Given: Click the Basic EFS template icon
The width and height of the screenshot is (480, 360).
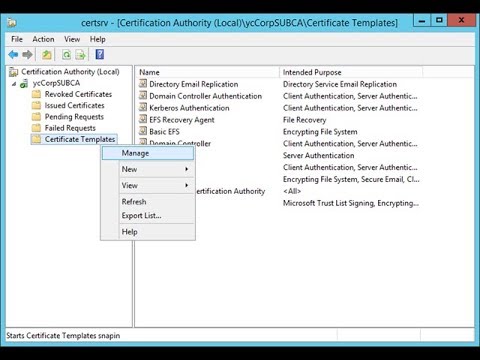Looking at the screenshot, I should pos(143,131).
